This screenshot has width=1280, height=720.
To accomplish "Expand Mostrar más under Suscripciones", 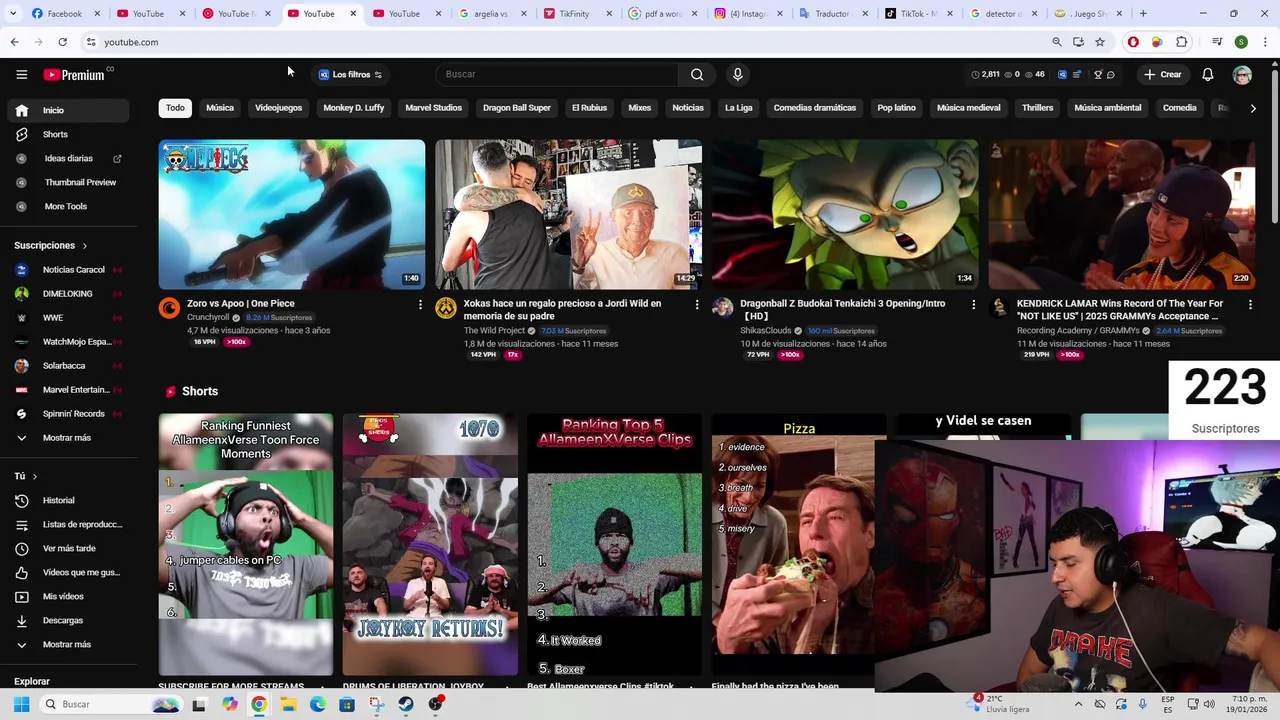I will (66, 437).
